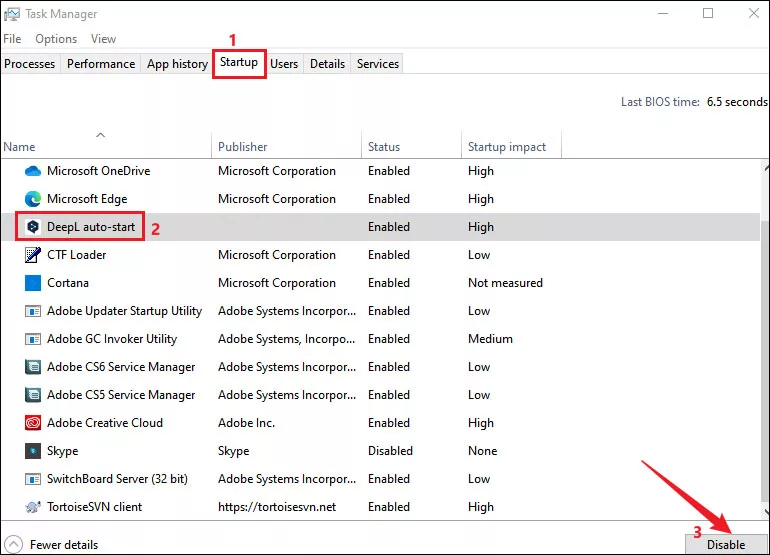Click the blue Cortana icon
Viewport: 770px width, 555px height.
click(x=33, y=283)
